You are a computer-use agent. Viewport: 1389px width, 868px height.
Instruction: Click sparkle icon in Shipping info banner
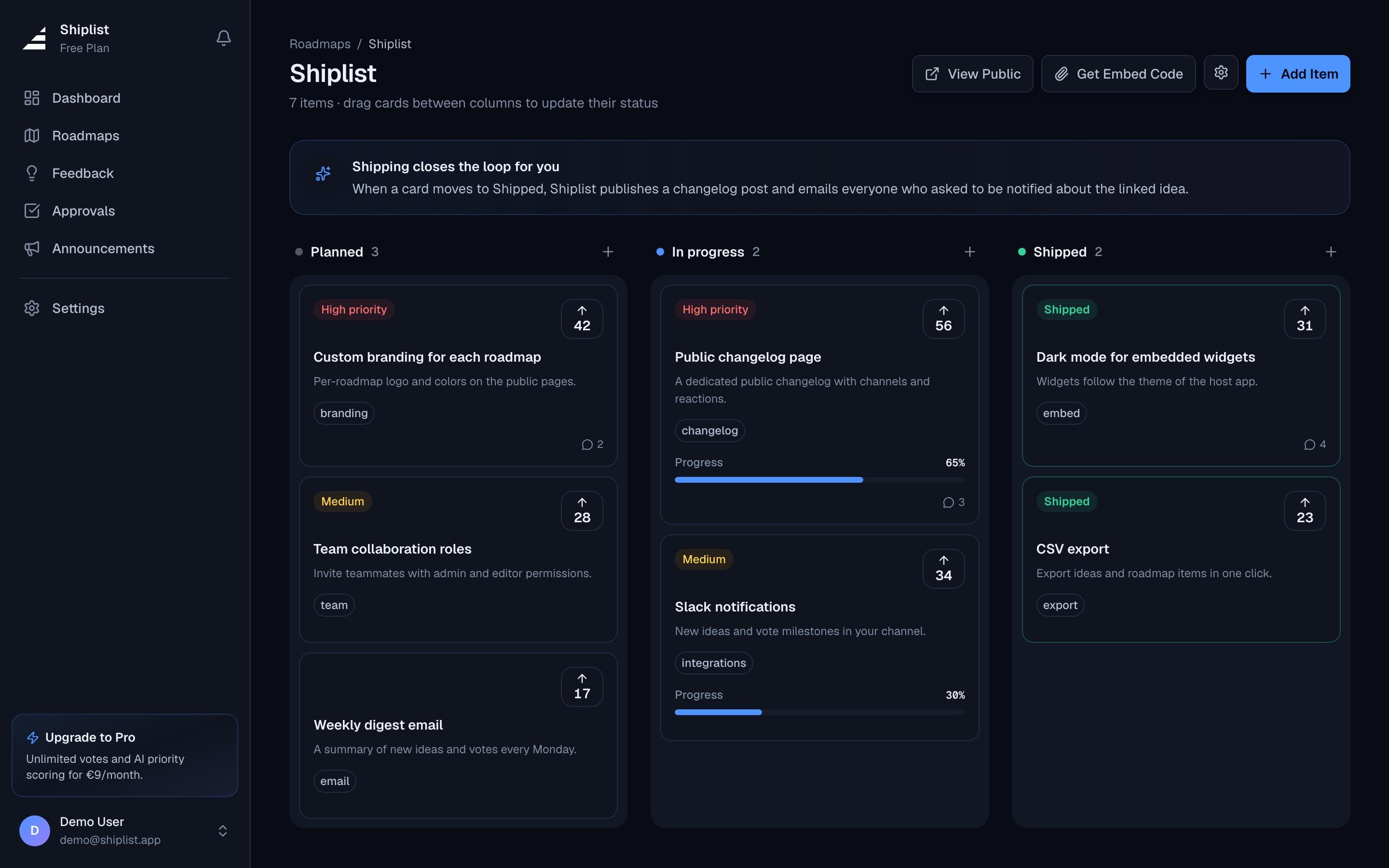pos(323,174)
